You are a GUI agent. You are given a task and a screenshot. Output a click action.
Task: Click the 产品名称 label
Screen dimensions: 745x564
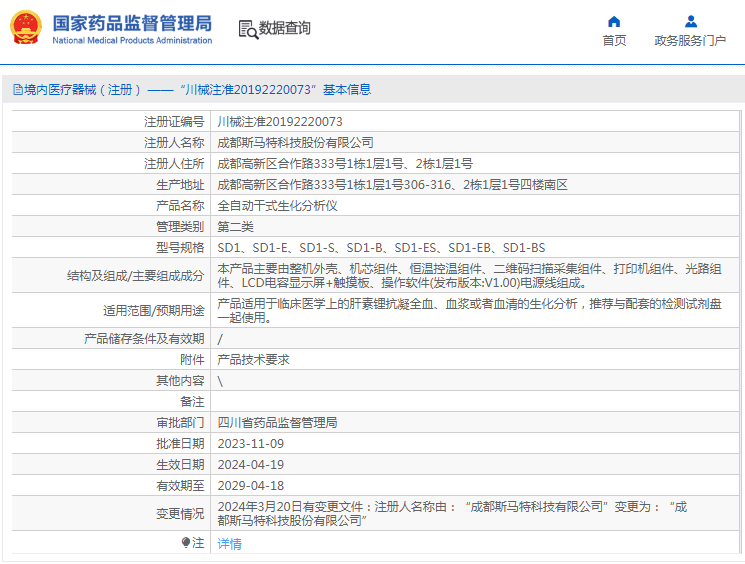[180, 206]
